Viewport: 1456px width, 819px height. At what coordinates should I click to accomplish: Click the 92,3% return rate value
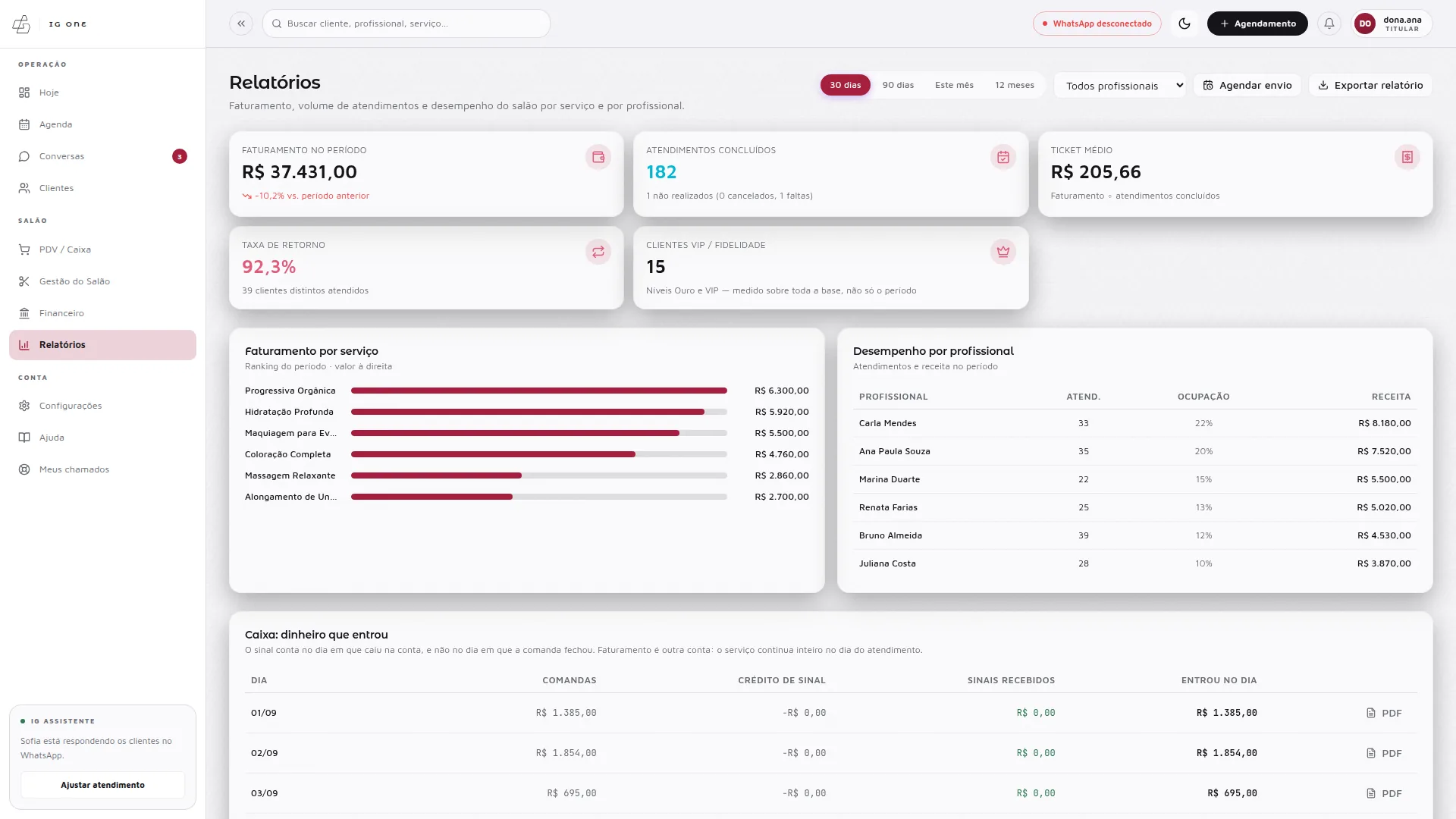268,267
